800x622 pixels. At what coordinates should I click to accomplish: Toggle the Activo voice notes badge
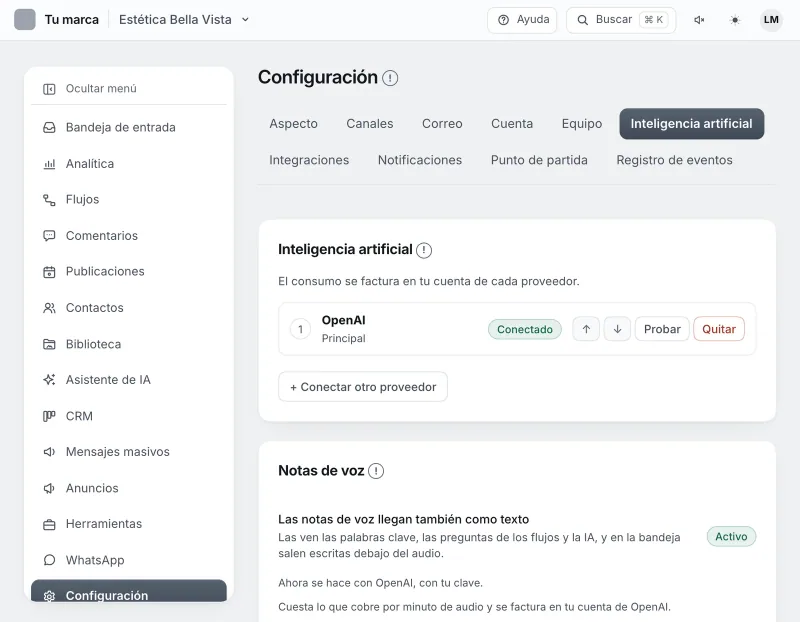click(x=731, y=537)
